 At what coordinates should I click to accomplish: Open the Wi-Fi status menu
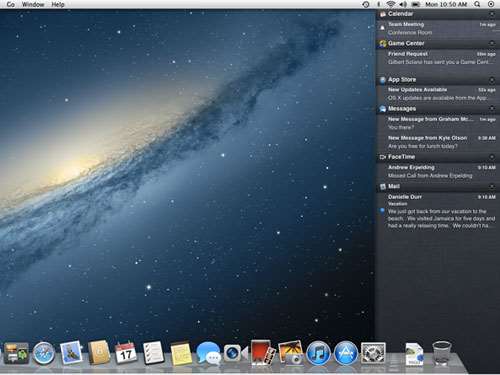tap(391, 4)
